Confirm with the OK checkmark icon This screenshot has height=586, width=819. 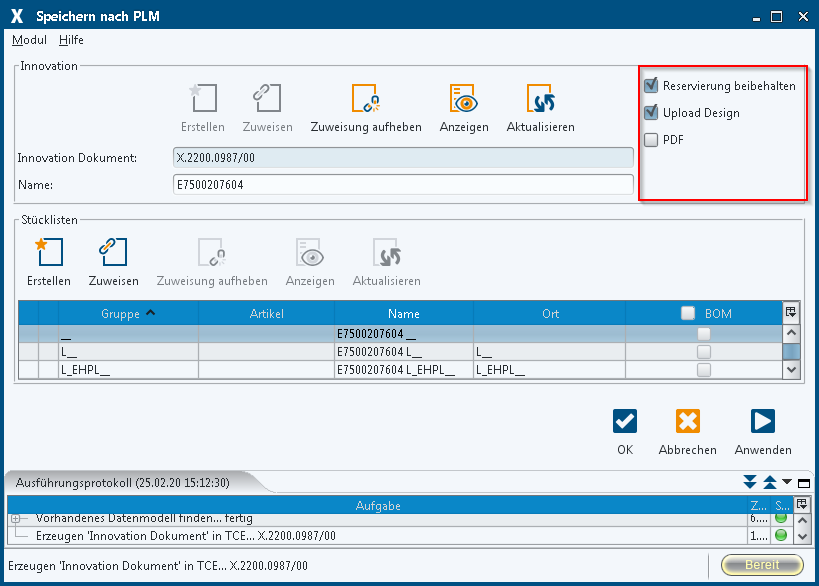625,421
